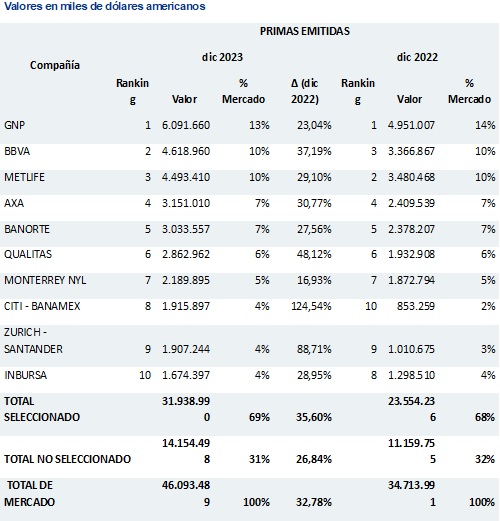Click CITI - BANAMEX variation 124,54%
The width and height of the screenshot is (500, 521).
point(311,306)
